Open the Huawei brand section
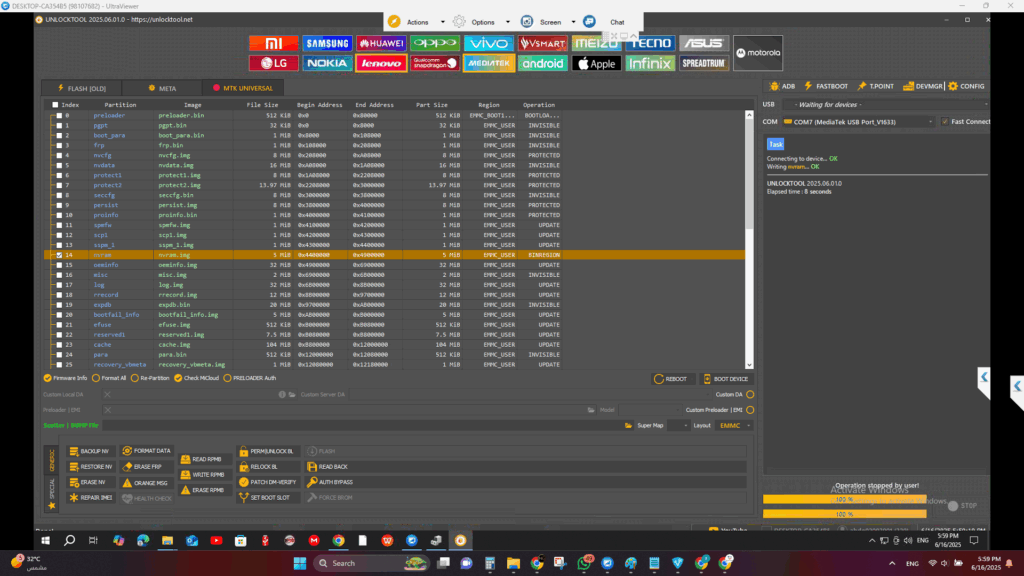 pyautogui.click(x=381, y=43)
